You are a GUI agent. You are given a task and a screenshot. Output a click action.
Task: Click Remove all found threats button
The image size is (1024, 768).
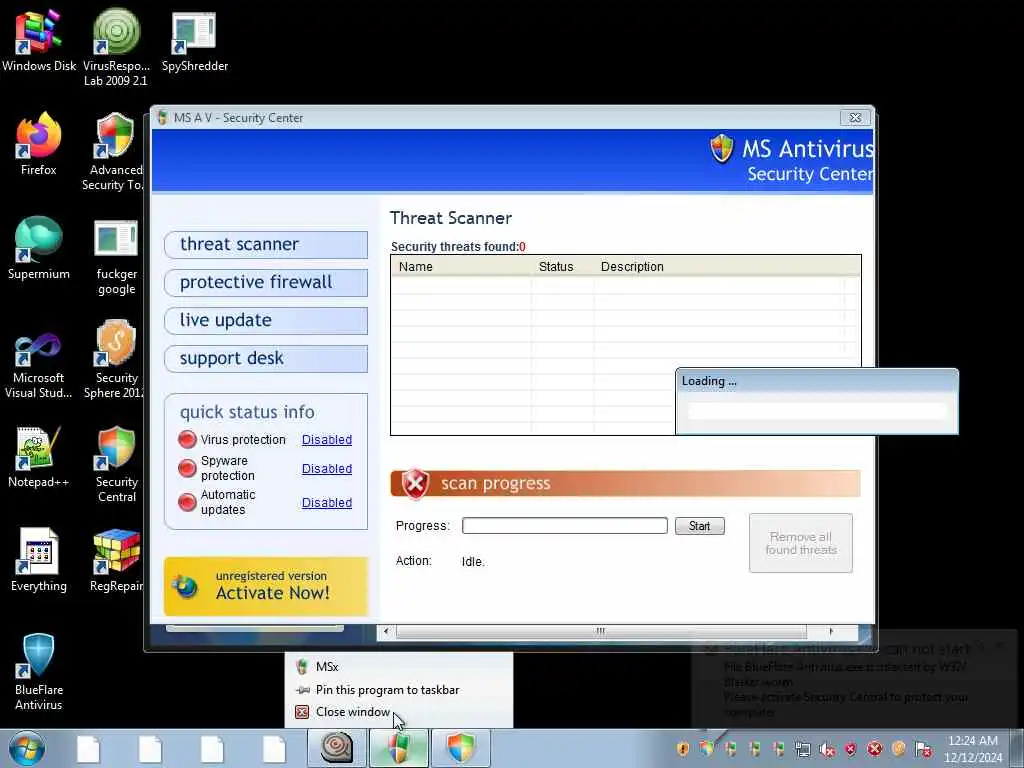tap(801, 543)
